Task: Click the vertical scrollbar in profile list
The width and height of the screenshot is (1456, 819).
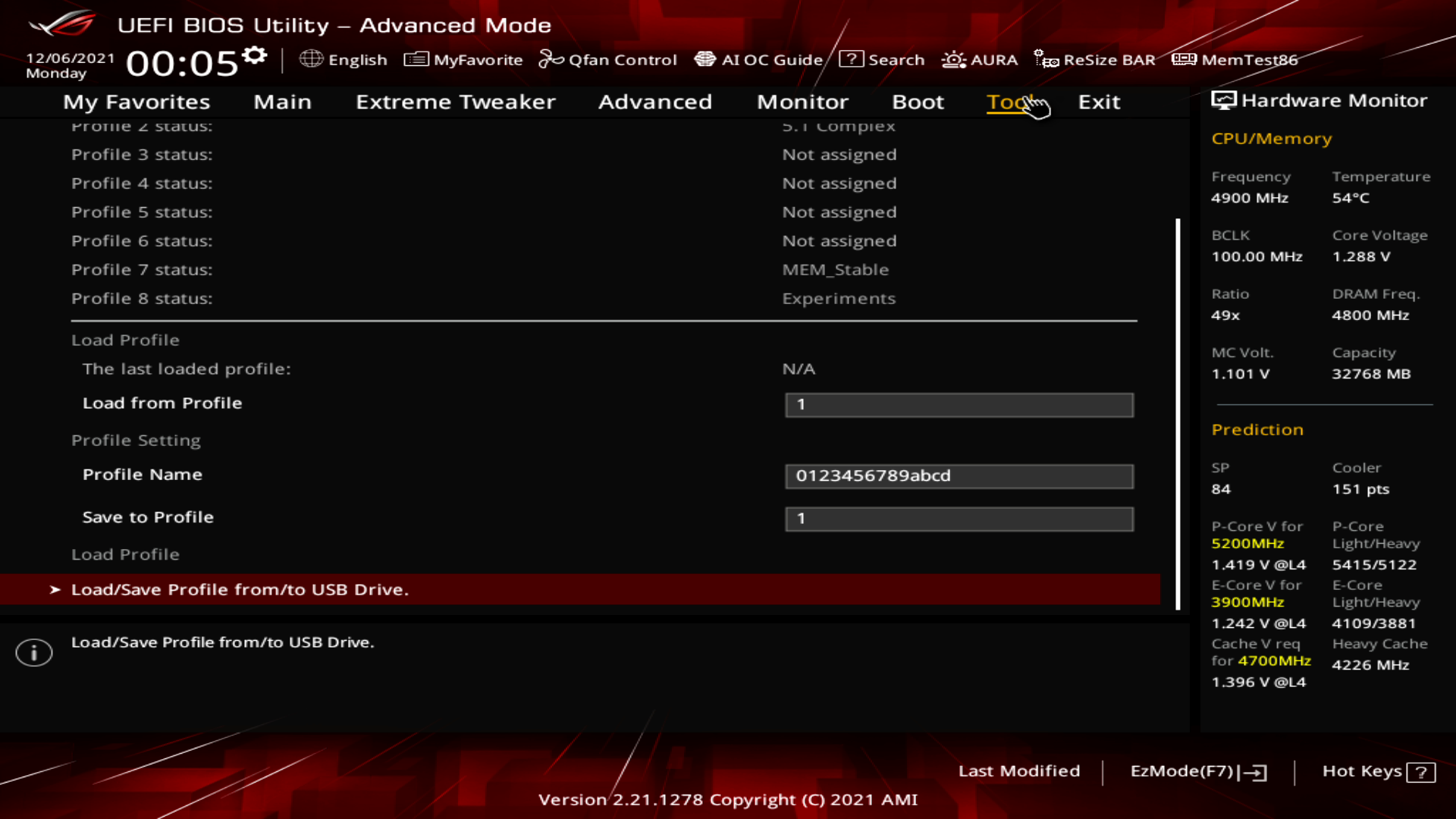Action: 1178,413
